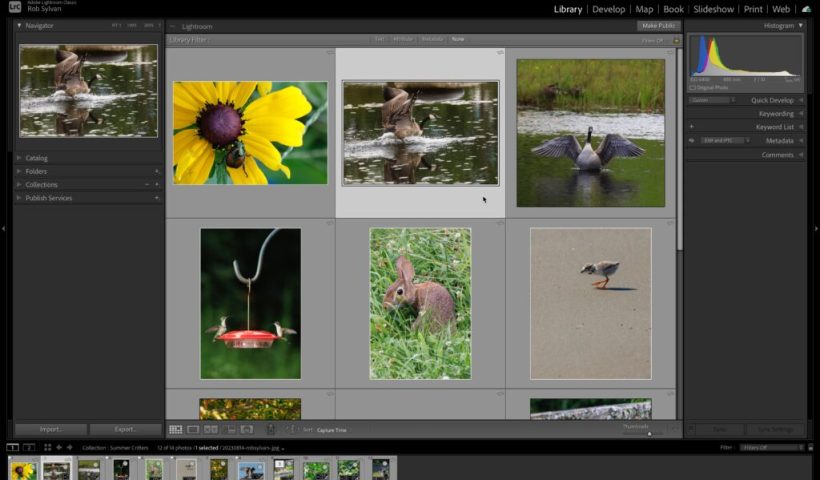Click the cloud sync status icon
This screenshot has width=820, height=480.
click(x=806, y=9)
